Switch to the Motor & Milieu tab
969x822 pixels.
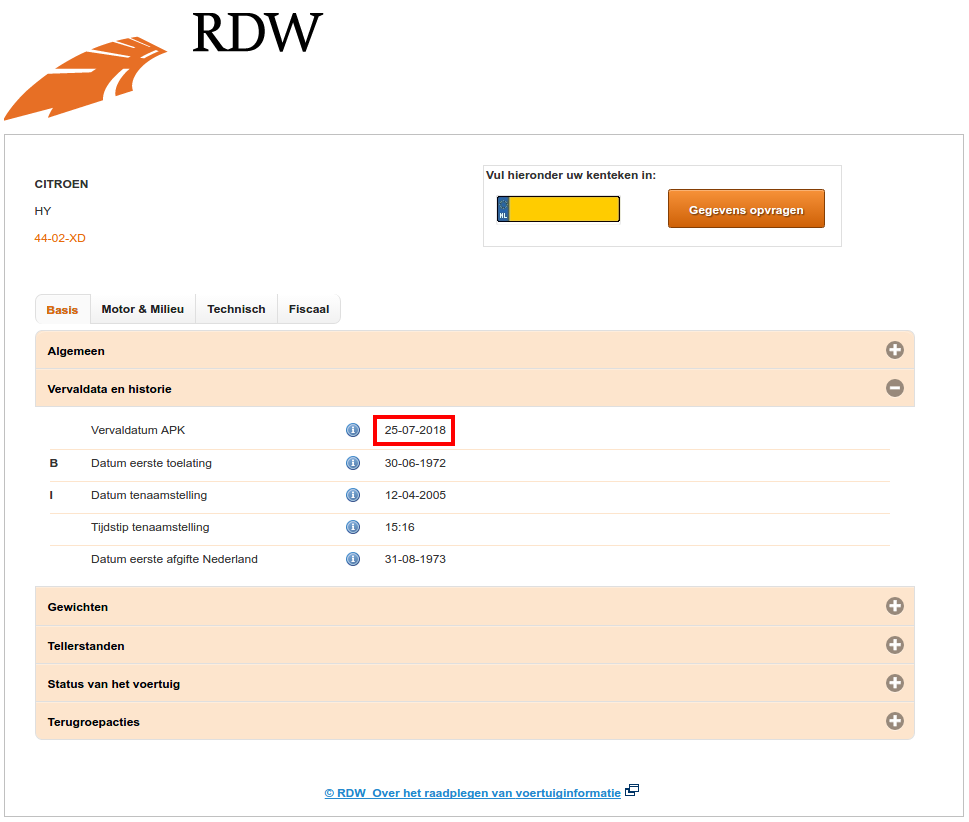coord(143,309)
